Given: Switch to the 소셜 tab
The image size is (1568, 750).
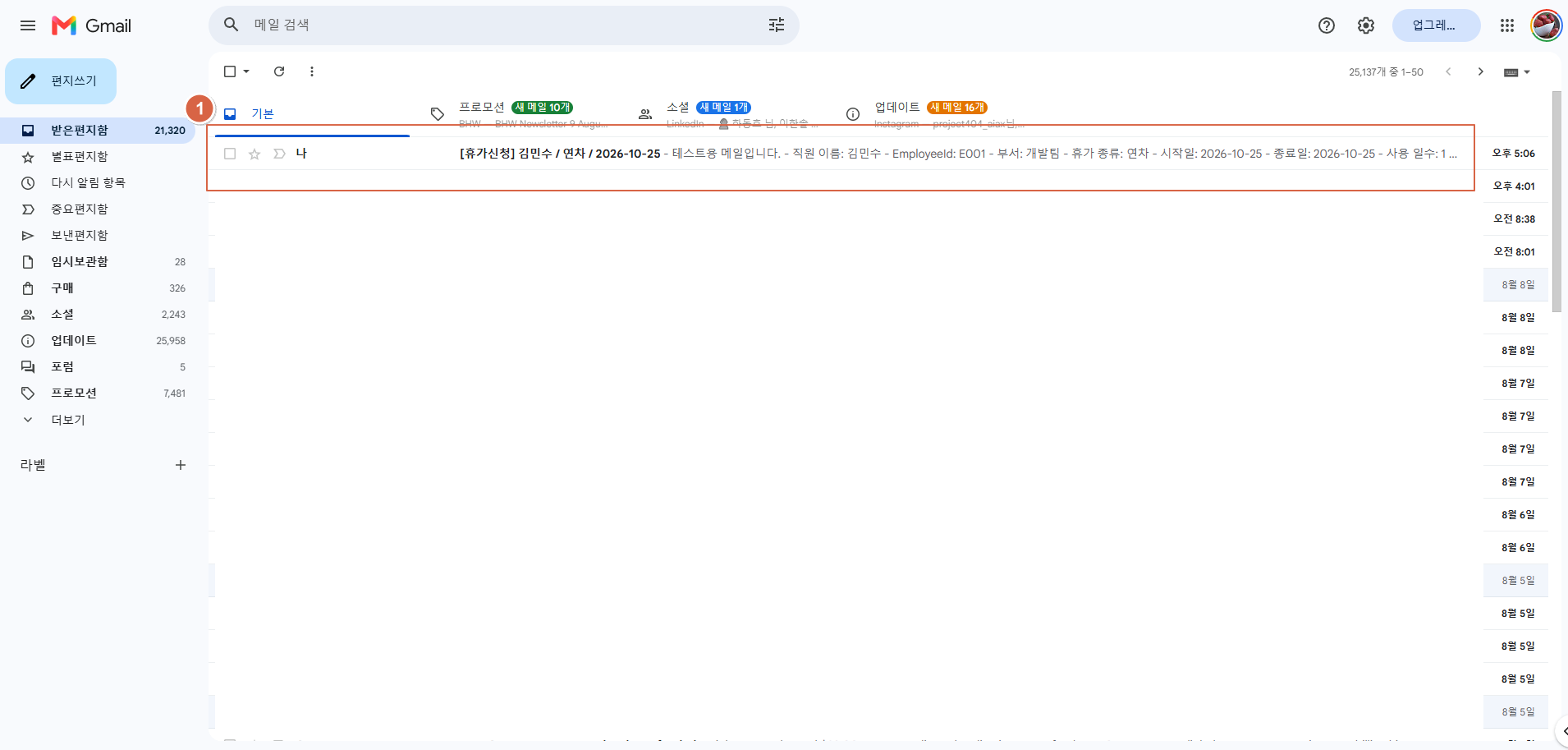Looking at the screenshot, I should pos(728,114).
